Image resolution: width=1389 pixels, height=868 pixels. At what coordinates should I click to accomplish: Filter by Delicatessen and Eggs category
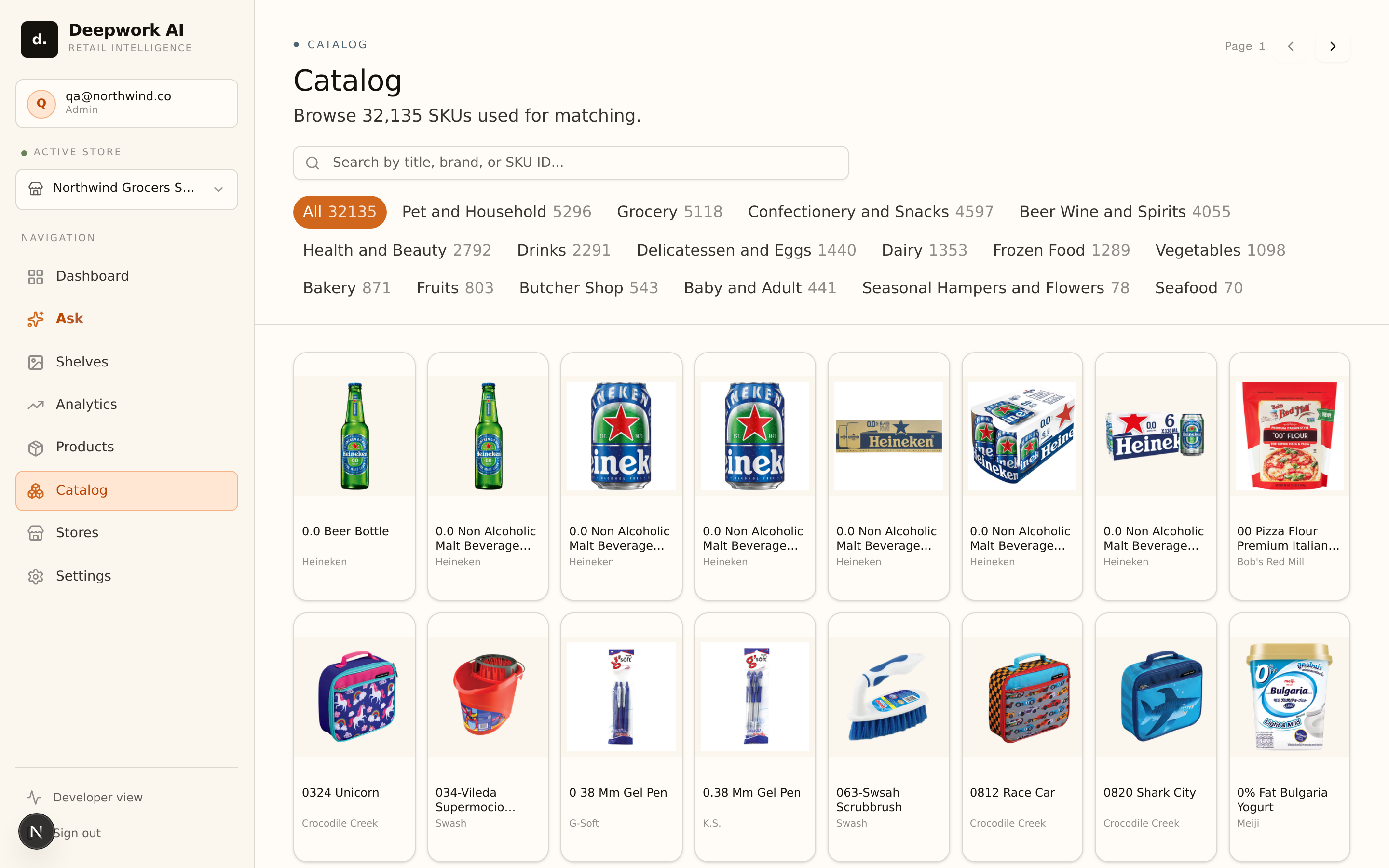coord(746,250)
